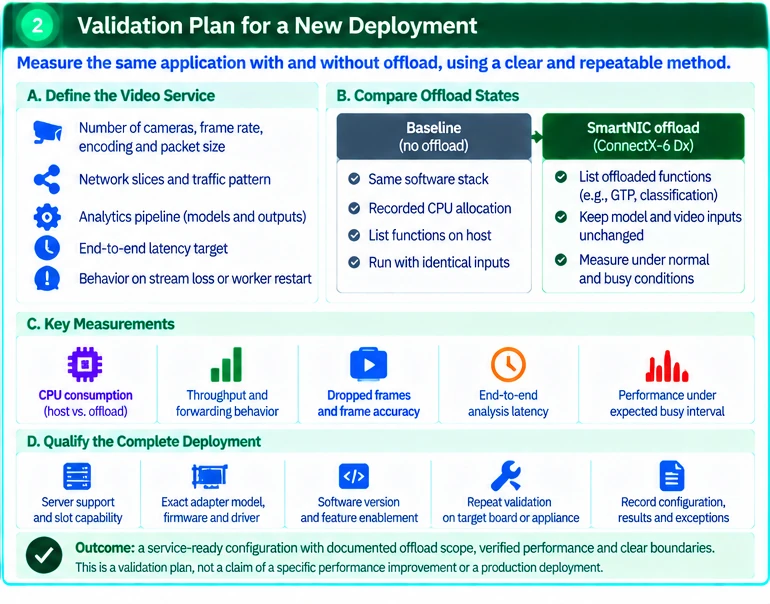
Task: Click the check next to Run with identical inputs
Action: [354, 262]
